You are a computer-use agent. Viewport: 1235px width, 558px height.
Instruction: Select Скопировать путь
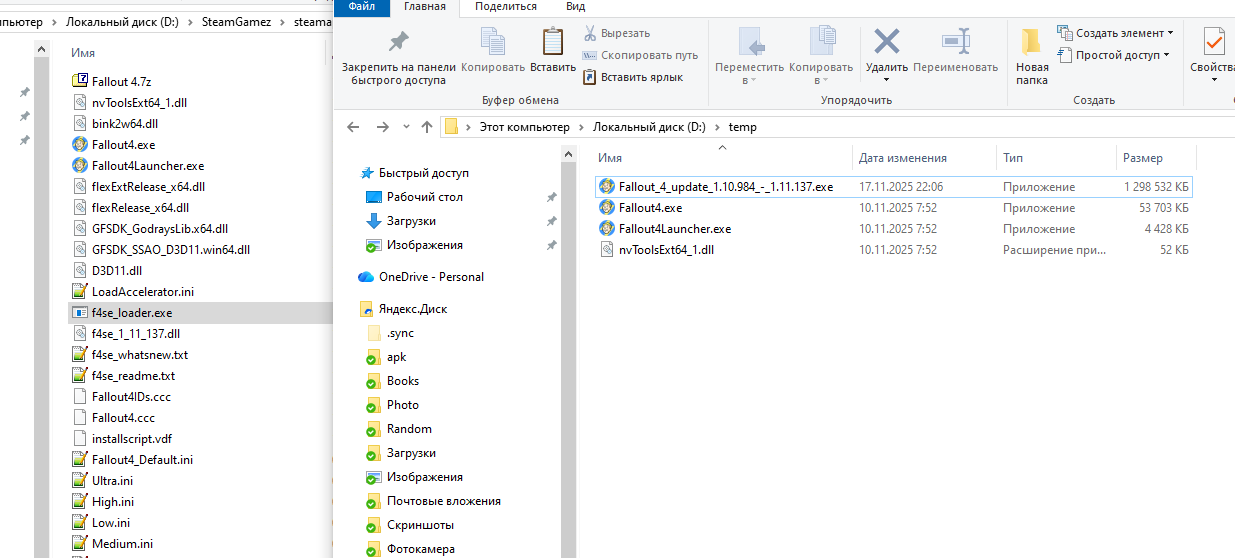click(640, 55)
